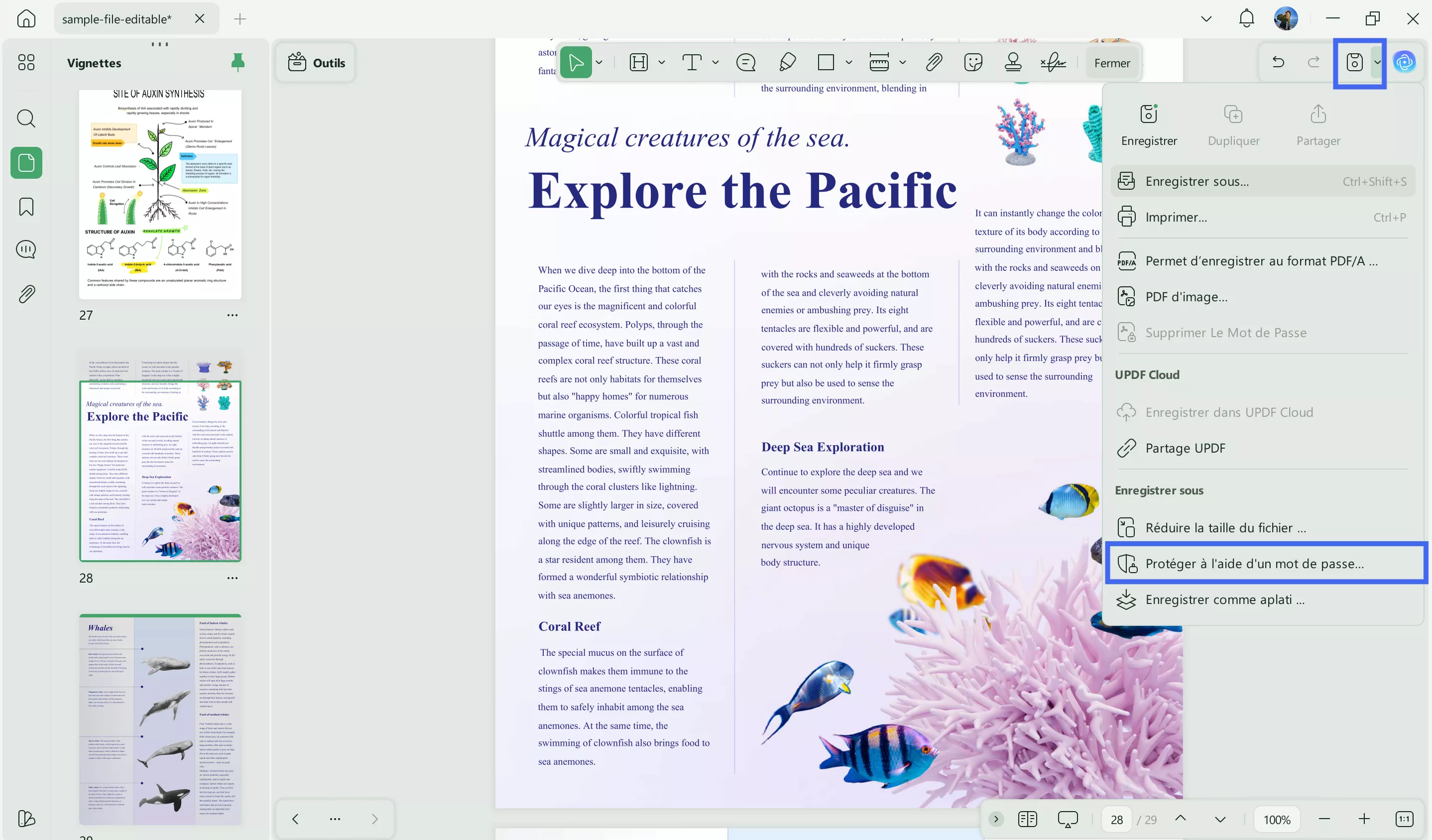
Task: Choose Enregistrer comme aplati option
Action: point(1262,600)
